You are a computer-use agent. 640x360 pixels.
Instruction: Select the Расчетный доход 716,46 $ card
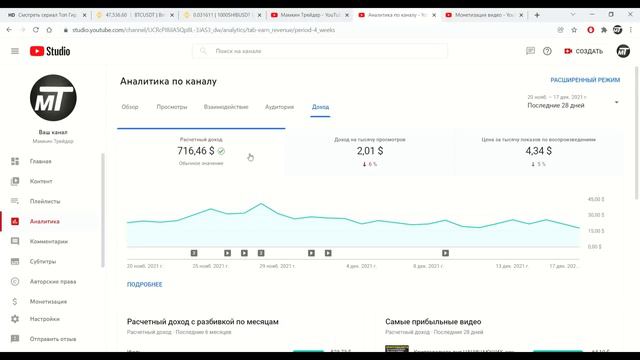tap(201, 151)
